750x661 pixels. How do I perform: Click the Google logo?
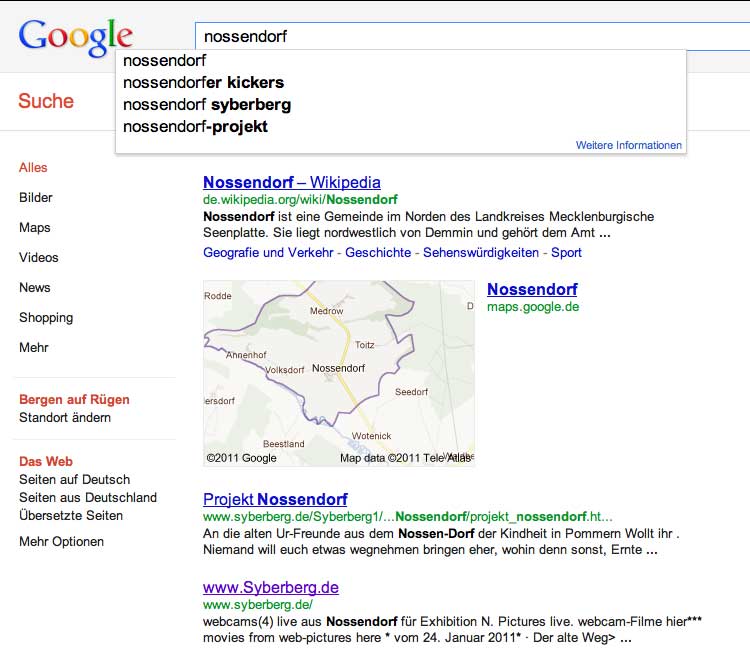pos(75,37)
